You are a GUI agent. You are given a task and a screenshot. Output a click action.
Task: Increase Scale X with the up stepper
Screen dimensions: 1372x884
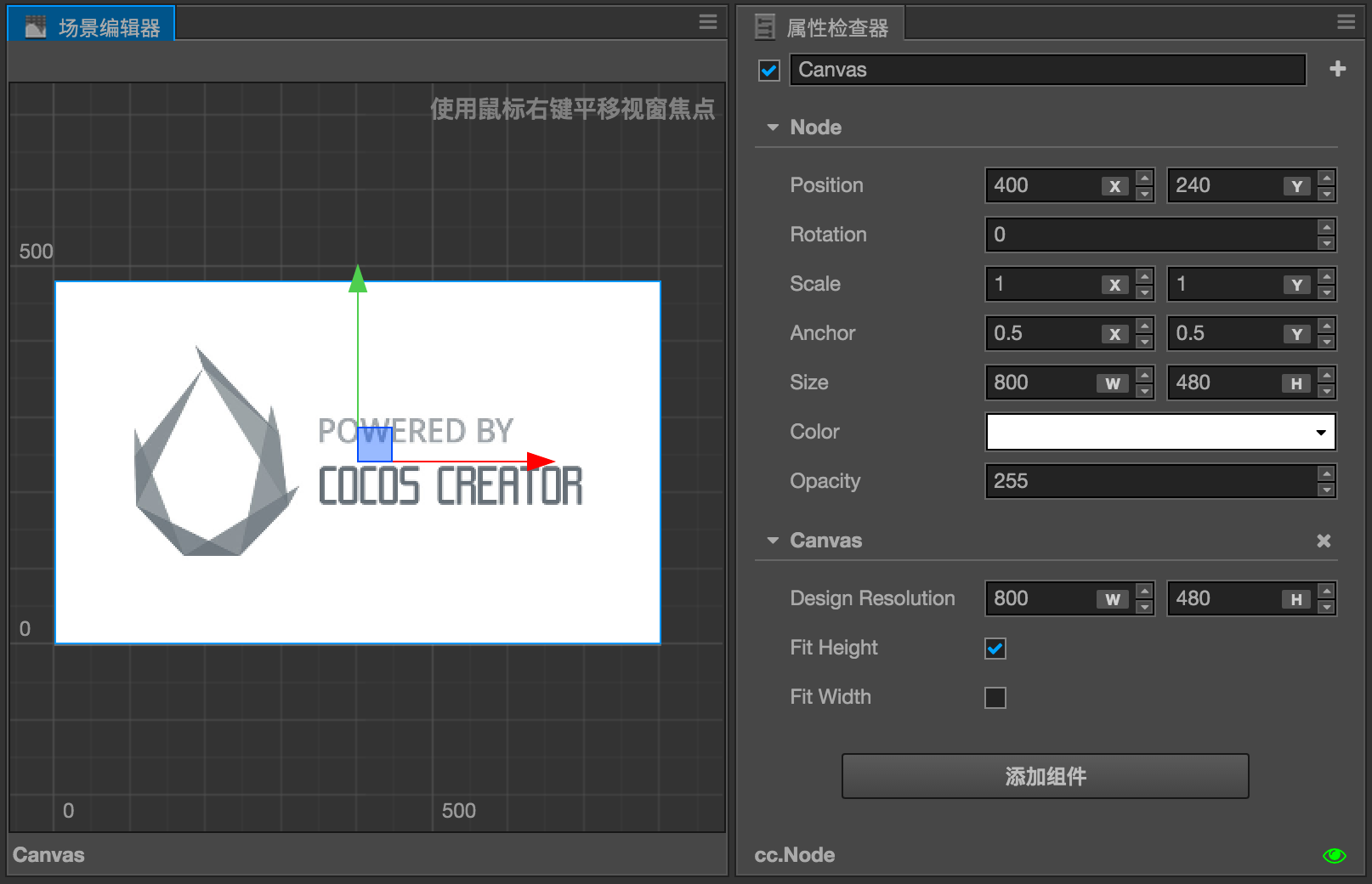point(1145,276)
